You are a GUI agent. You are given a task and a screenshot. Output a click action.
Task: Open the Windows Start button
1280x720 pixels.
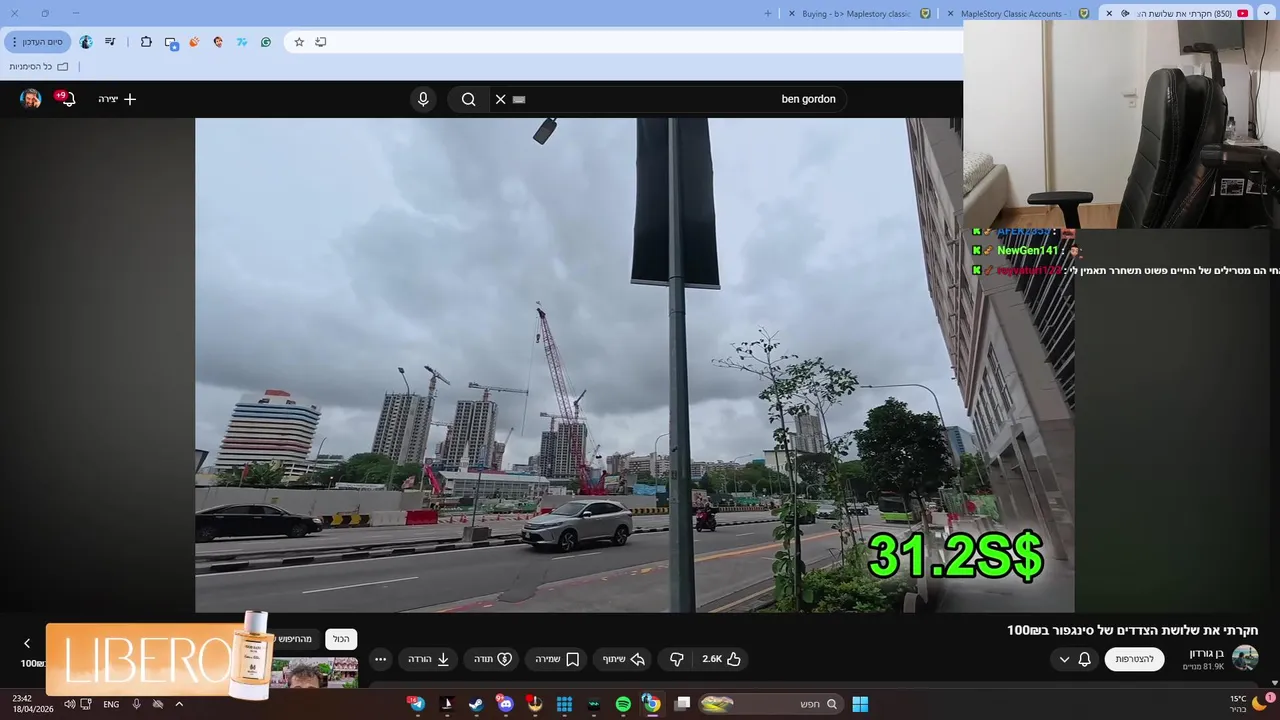(860, 704)
